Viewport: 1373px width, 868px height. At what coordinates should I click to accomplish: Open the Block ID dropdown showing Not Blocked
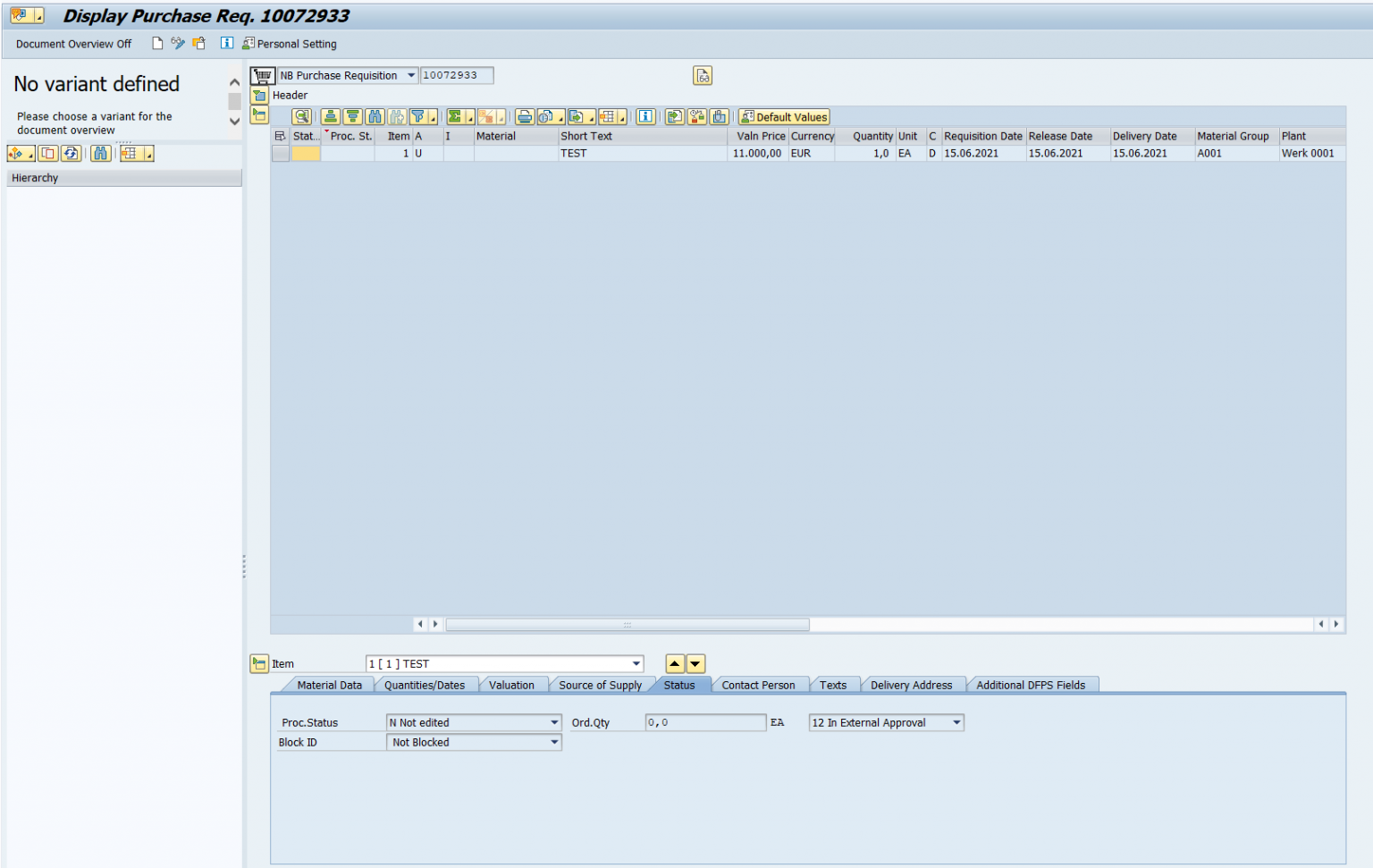point(554,742)
